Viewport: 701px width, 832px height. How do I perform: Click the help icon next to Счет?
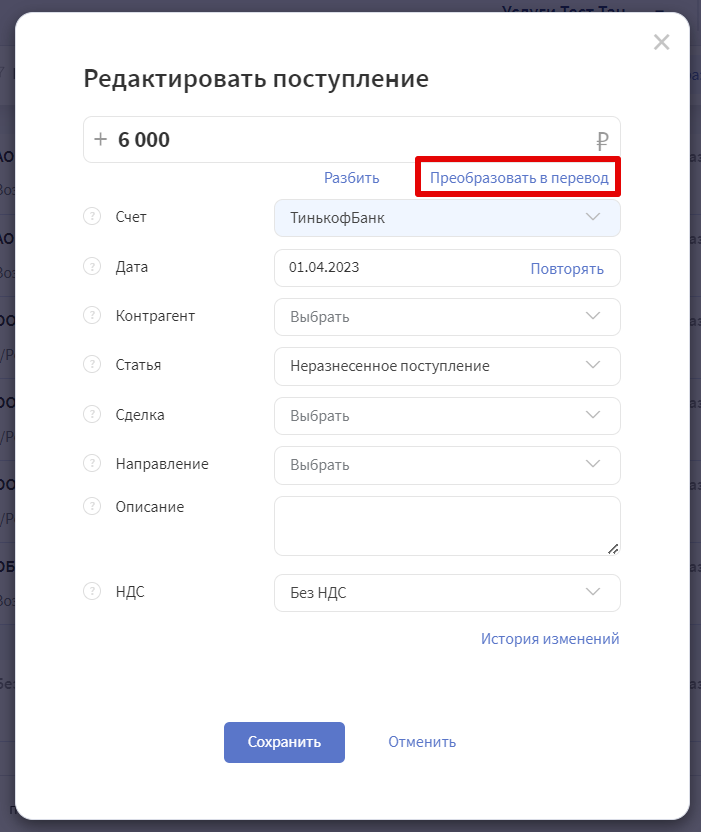tap(92, 216)
